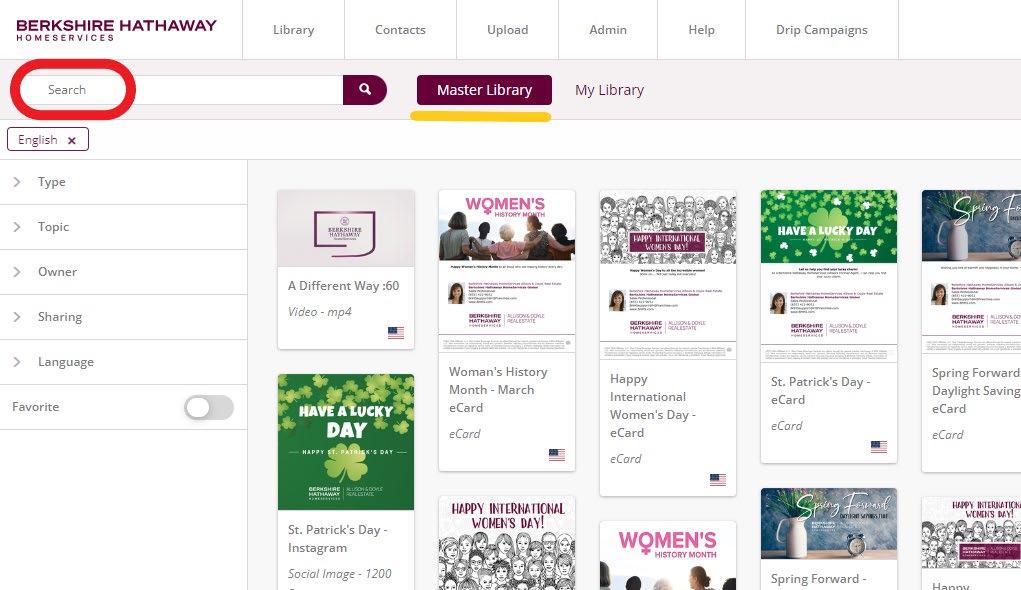Image resolution: width=1021 pixels, height=590 pixels.
Task: Remove the English filter tag
Action: (72, 140)
